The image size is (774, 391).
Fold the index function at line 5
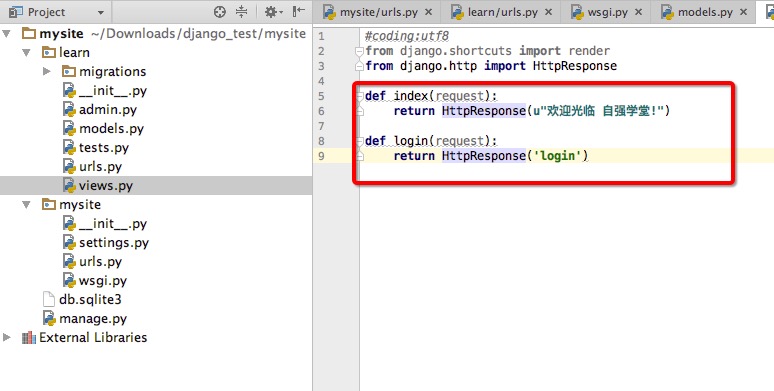[x=360, y=96]
